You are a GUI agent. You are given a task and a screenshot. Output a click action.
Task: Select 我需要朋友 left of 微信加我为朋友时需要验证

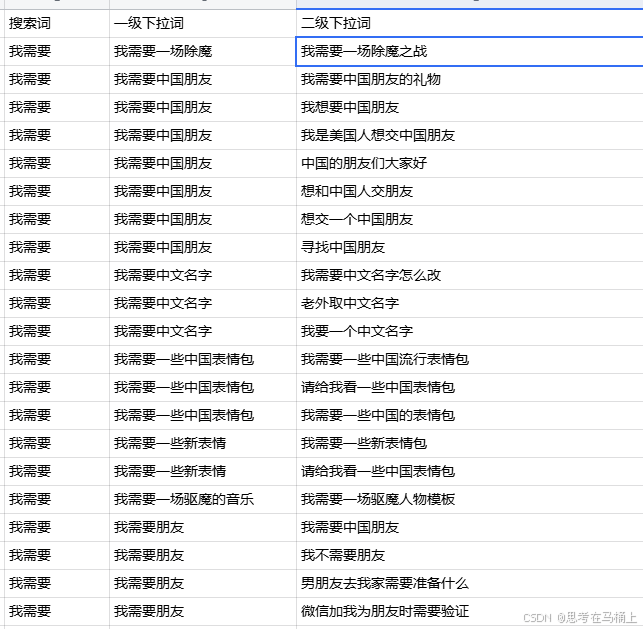[203, 611]
